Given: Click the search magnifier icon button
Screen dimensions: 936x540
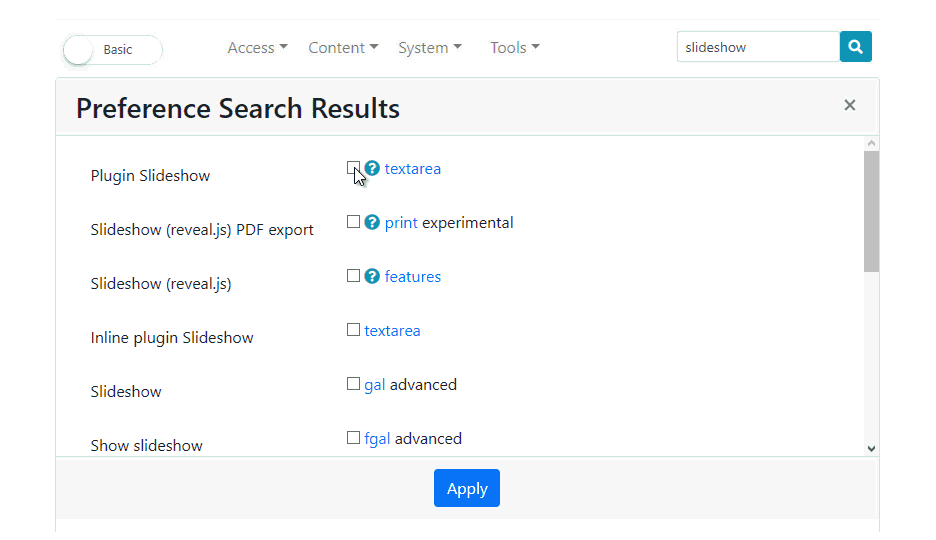Looking at the screenshot, I should point(855,47).
